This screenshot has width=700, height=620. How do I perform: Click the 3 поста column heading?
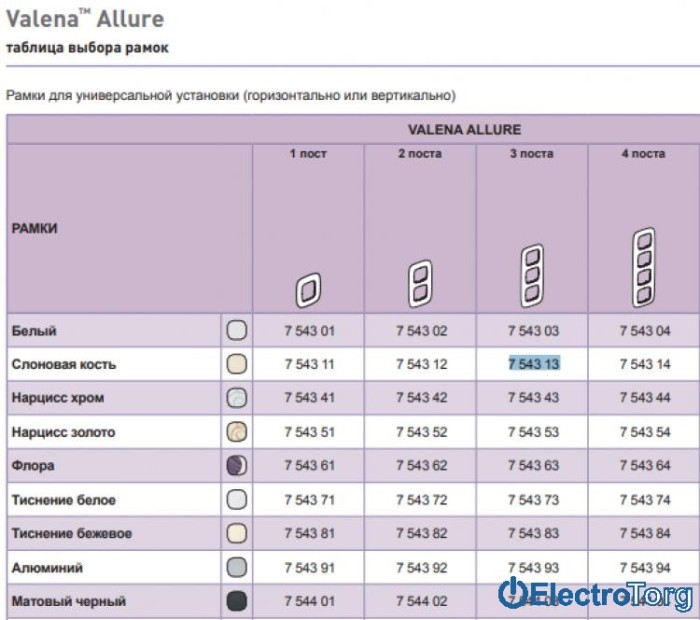[x=532, y=154]
